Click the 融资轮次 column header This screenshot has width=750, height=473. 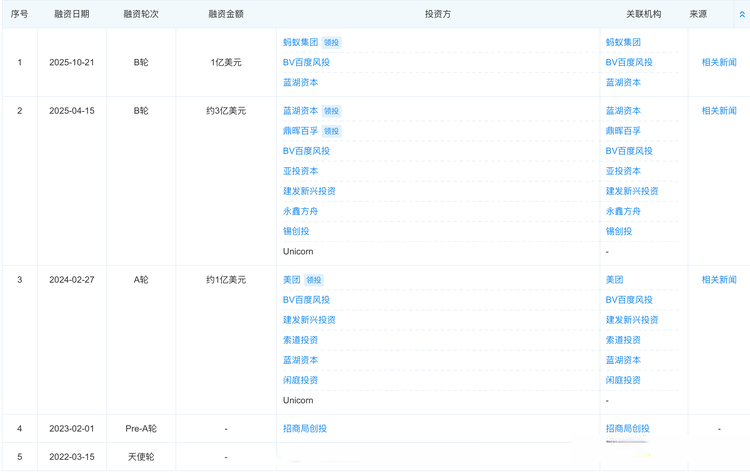141,15
